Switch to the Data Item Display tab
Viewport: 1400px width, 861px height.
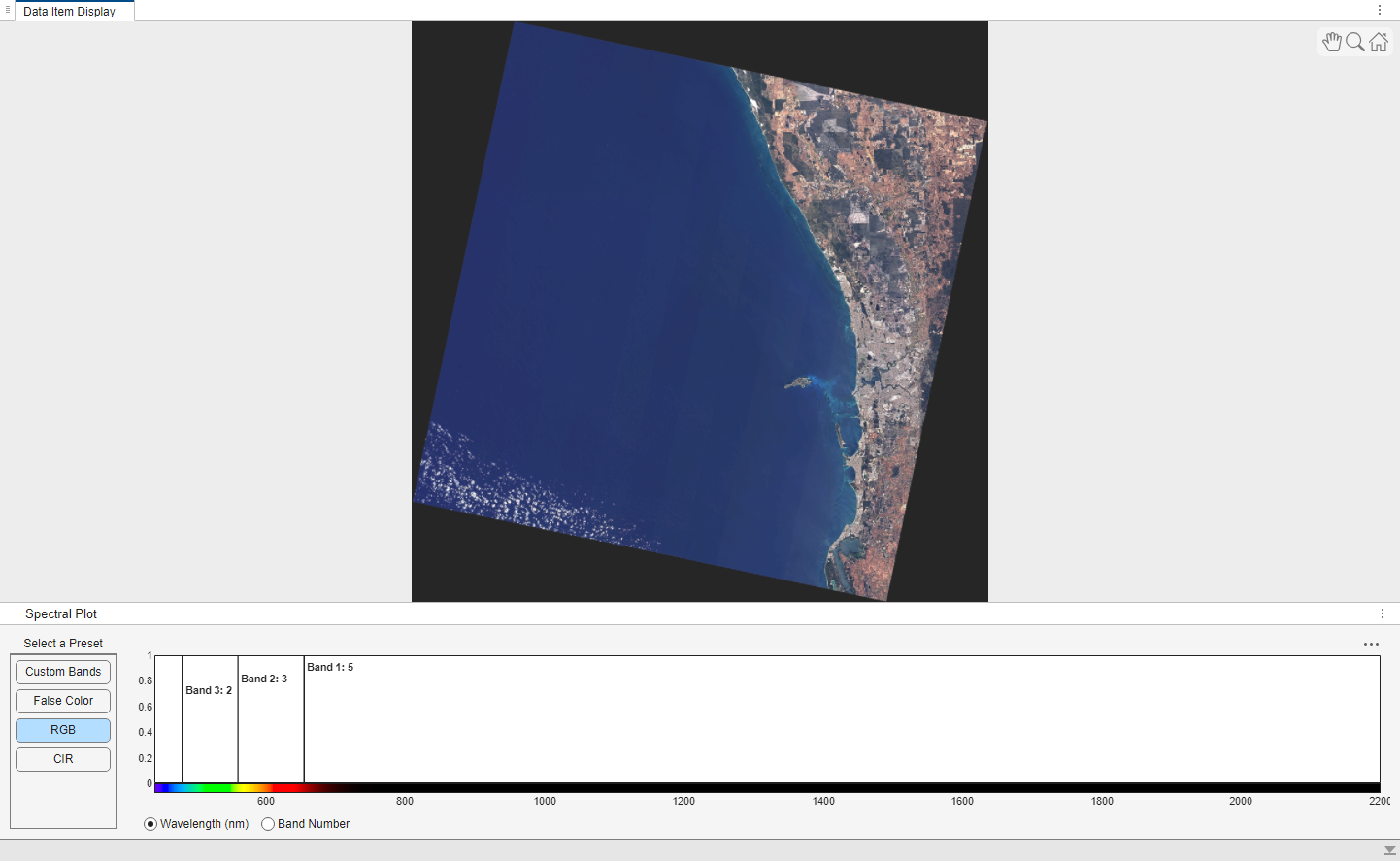pyautogui.click(x=68, y=11)
